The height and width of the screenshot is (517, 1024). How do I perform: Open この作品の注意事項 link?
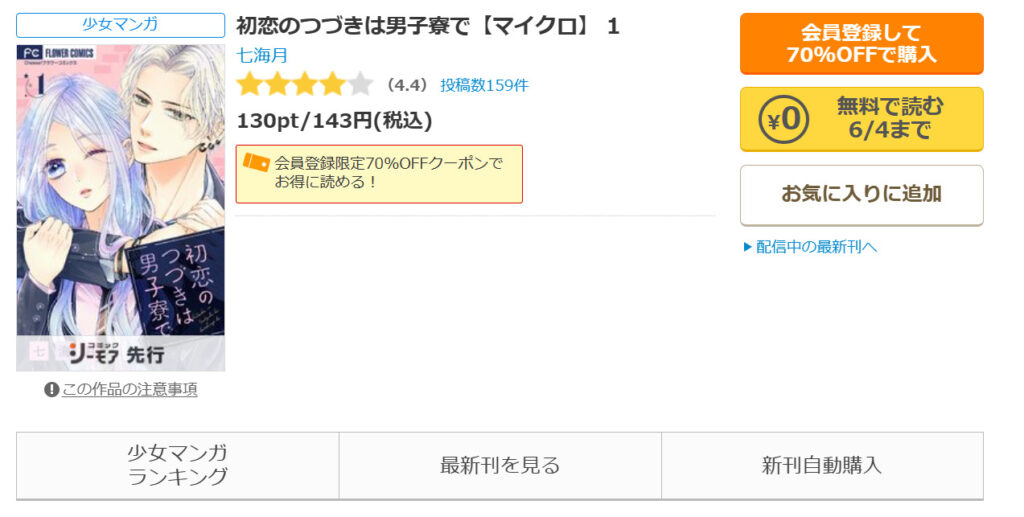click(129, 390)
